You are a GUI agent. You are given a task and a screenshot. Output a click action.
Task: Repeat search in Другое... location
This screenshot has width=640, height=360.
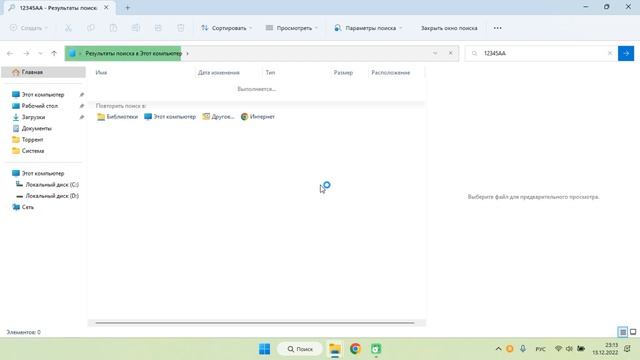(x=218, y=117)
